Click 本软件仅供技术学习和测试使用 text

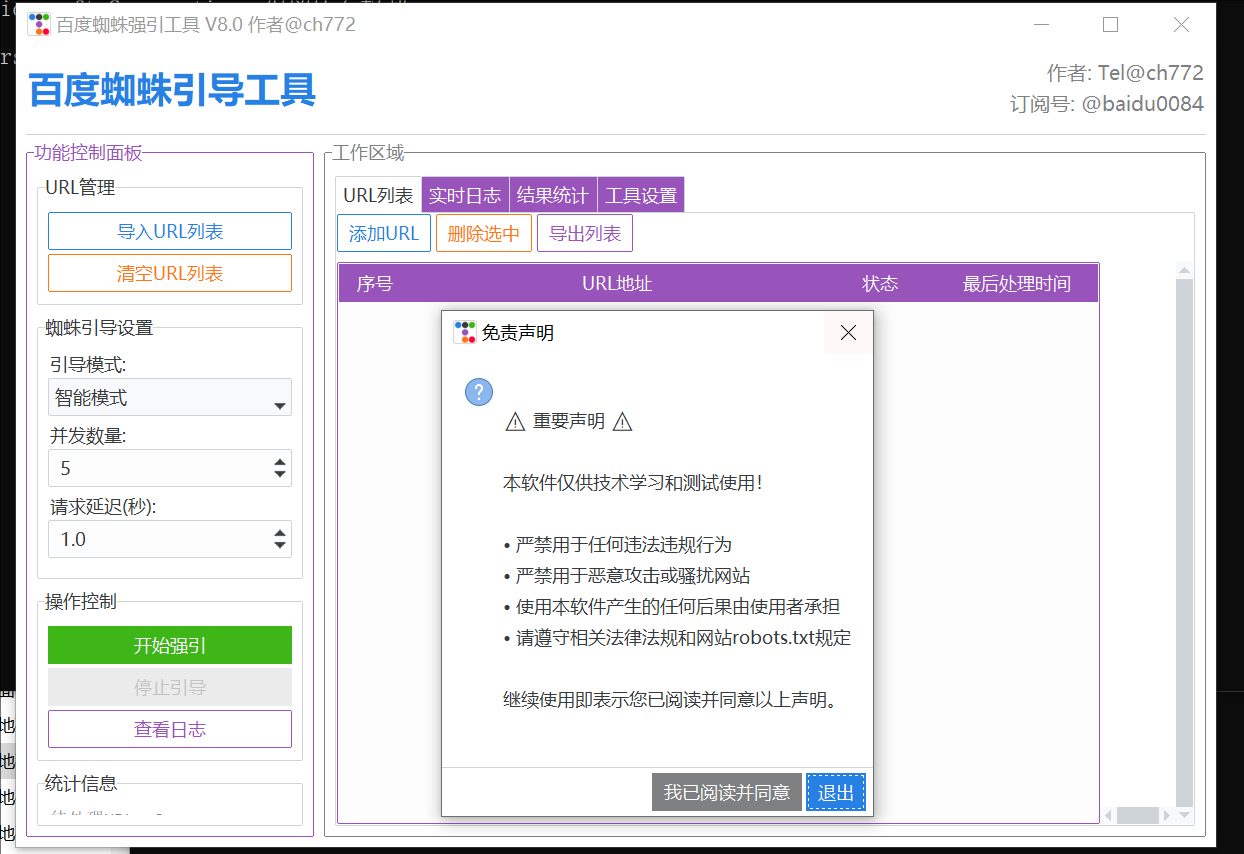point(633,483)
